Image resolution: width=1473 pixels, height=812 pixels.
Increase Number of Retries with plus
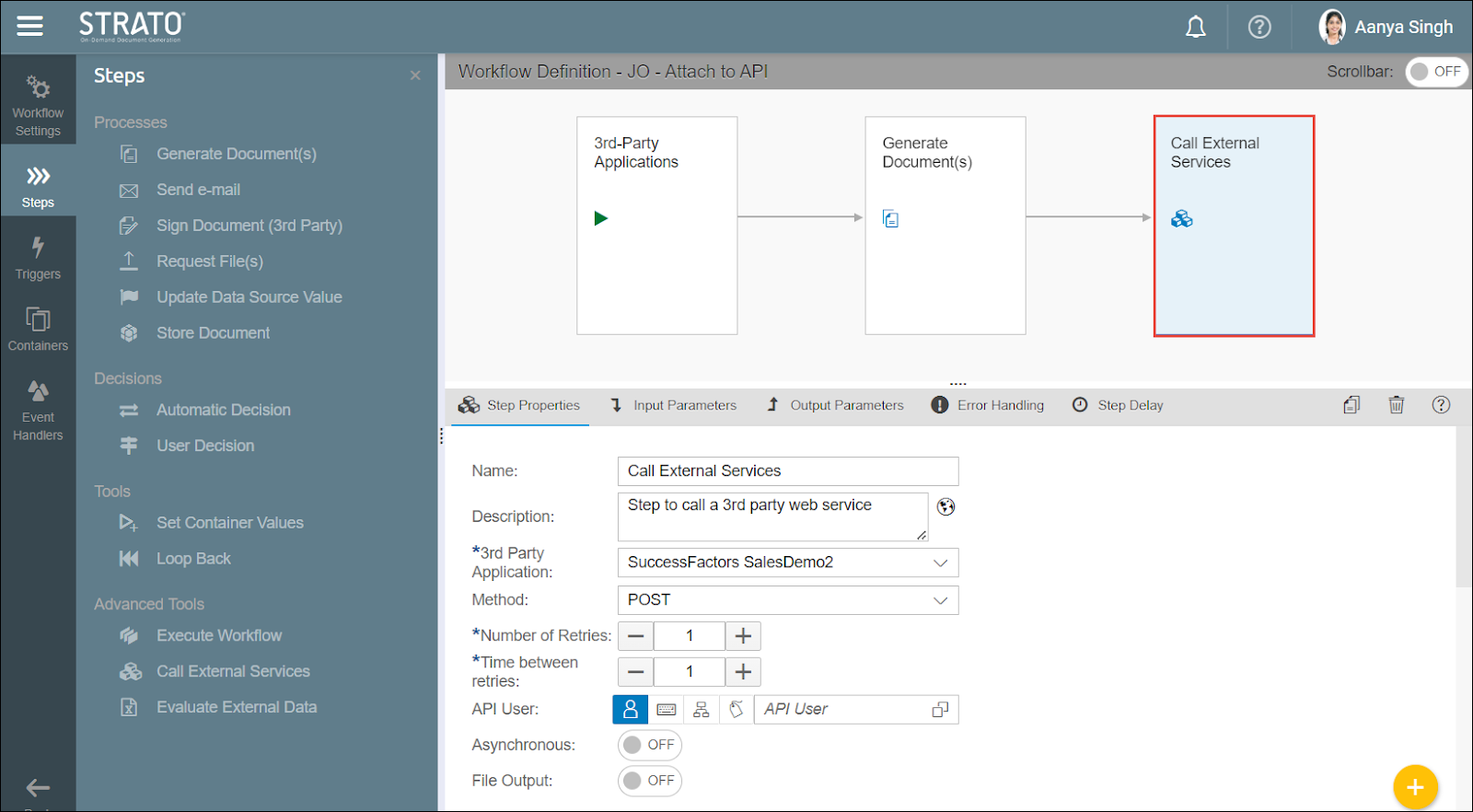[743, 636]
